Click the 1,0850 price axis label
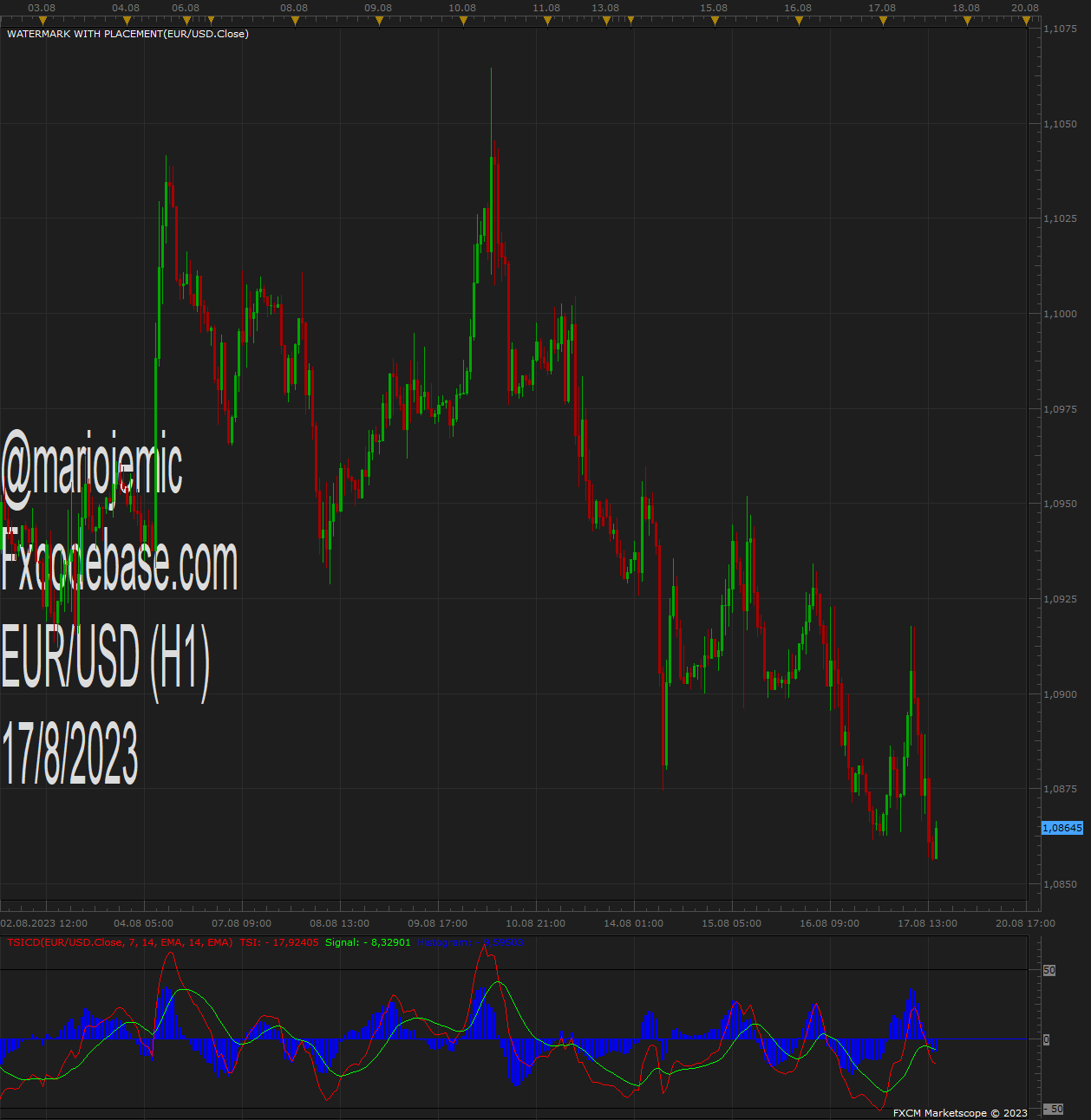 tap(1060, 884)
